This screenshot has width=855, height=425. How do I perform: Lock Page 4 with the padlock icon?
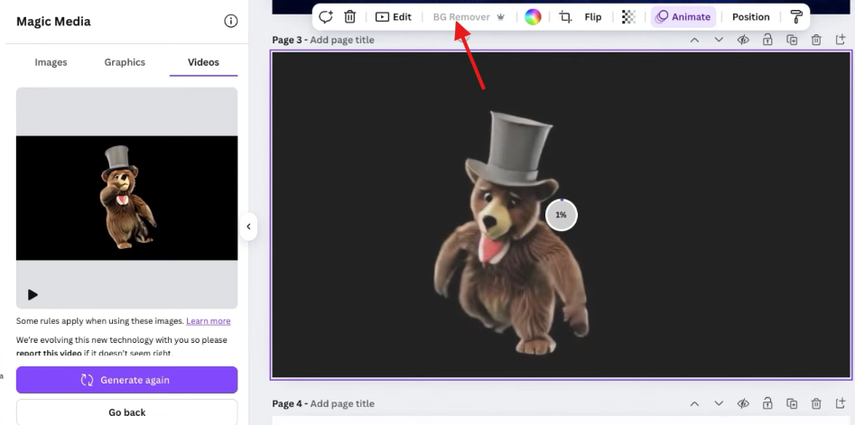(x=767, y=404)
